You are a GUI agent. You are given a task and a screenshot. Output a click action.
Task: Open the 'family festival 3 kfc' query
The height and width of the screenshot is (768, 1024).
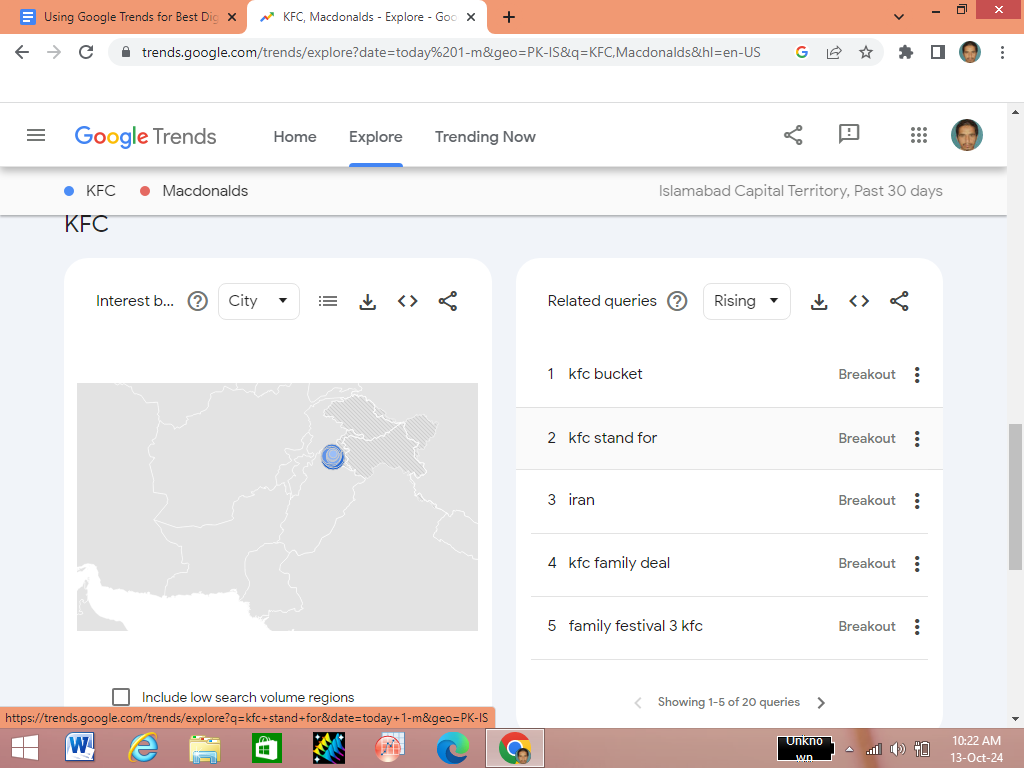pos(635,626)
